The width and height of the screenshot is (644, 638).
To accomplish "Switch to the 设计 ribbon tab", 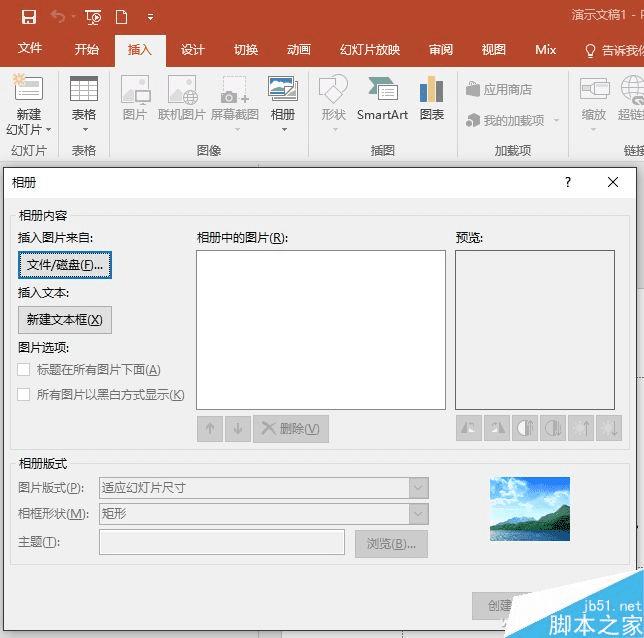I will click(x=193, y=50).
